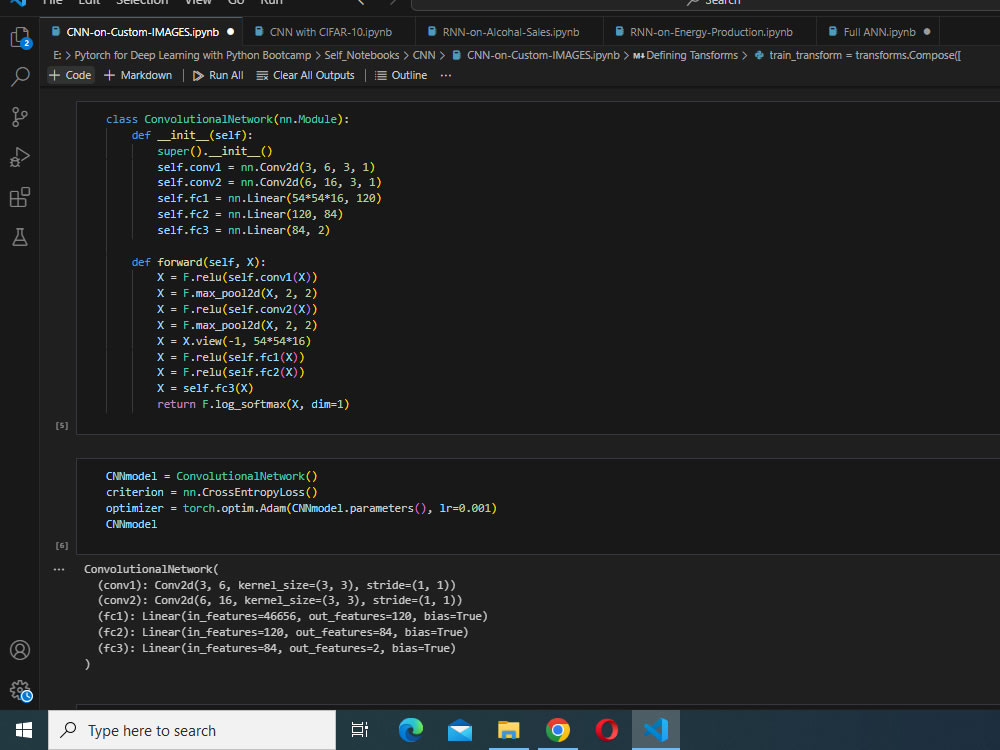Add a new Markdown cell
The width and height of the screenshot is (1000, 750).
tap(138, 75)
